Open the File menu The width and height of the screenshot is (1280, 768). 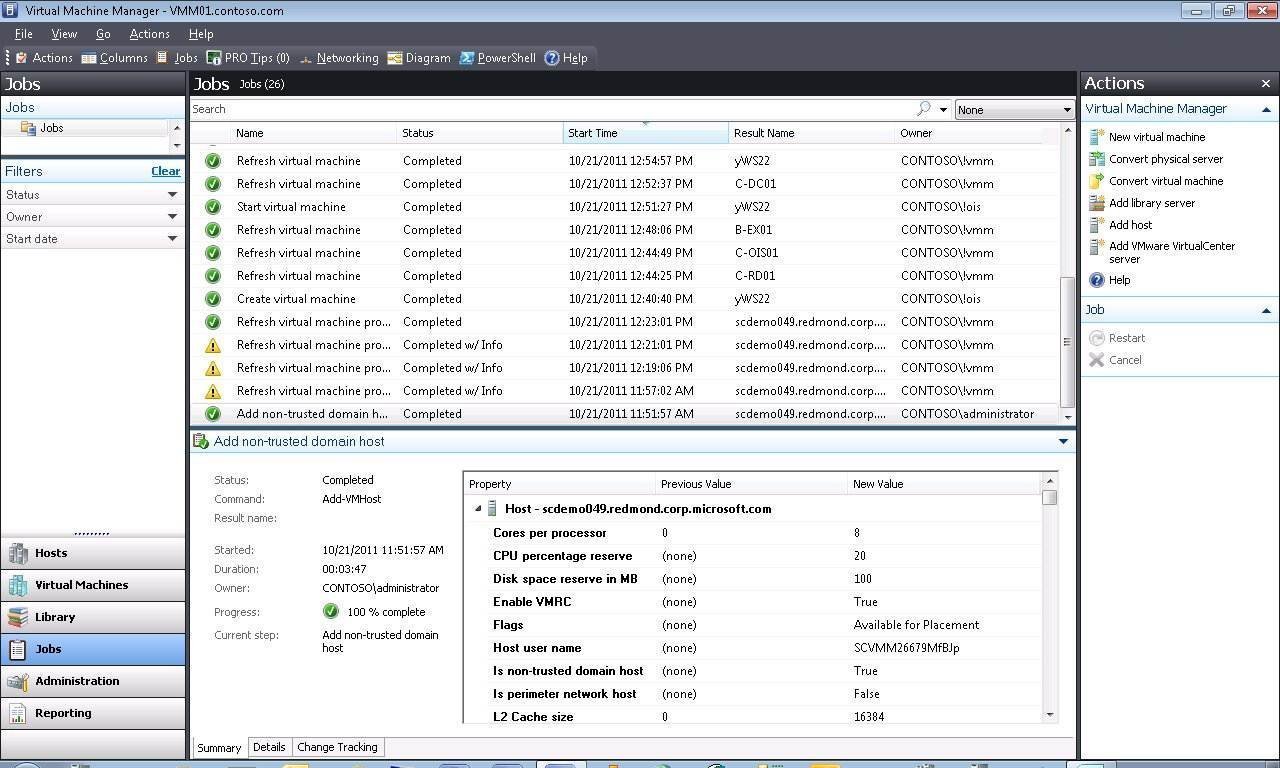coord(24,34)
